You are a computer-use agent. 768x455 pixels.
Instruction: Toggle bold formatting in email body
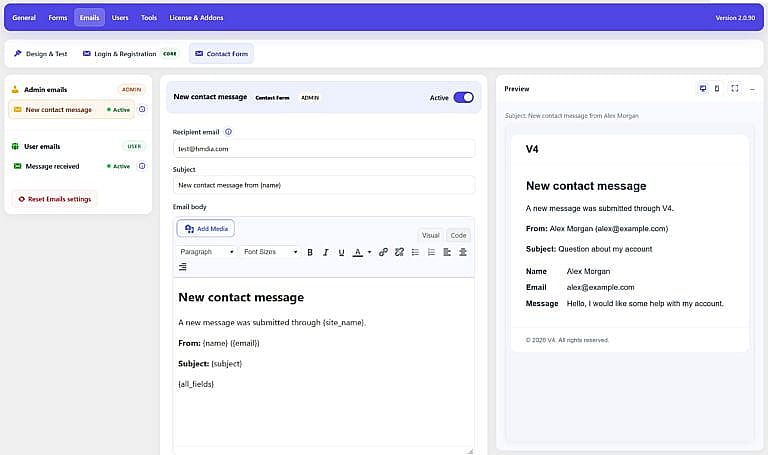pos(310,252)
